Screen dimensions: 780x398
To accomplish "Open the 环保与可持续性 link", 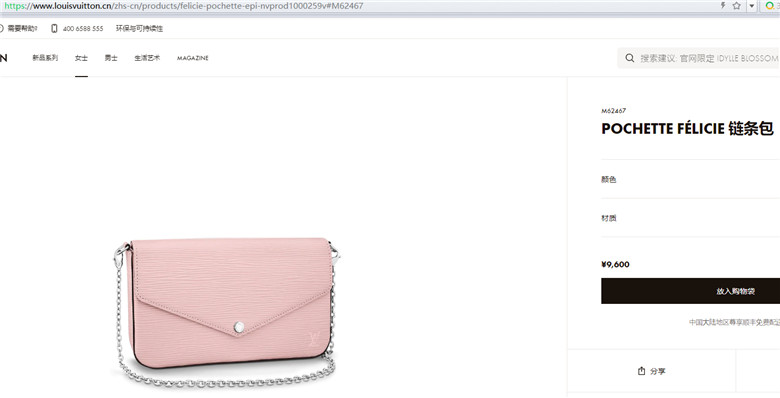I will point(139,28).
